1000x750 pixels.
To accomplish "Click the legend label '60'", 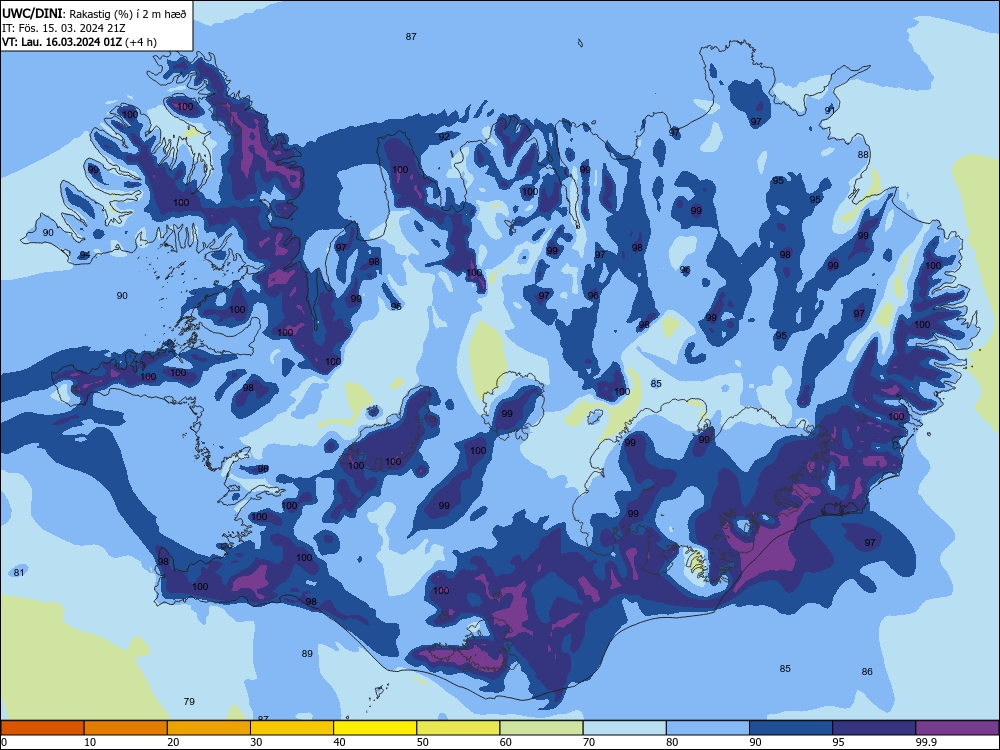I will tap(506, 742).
